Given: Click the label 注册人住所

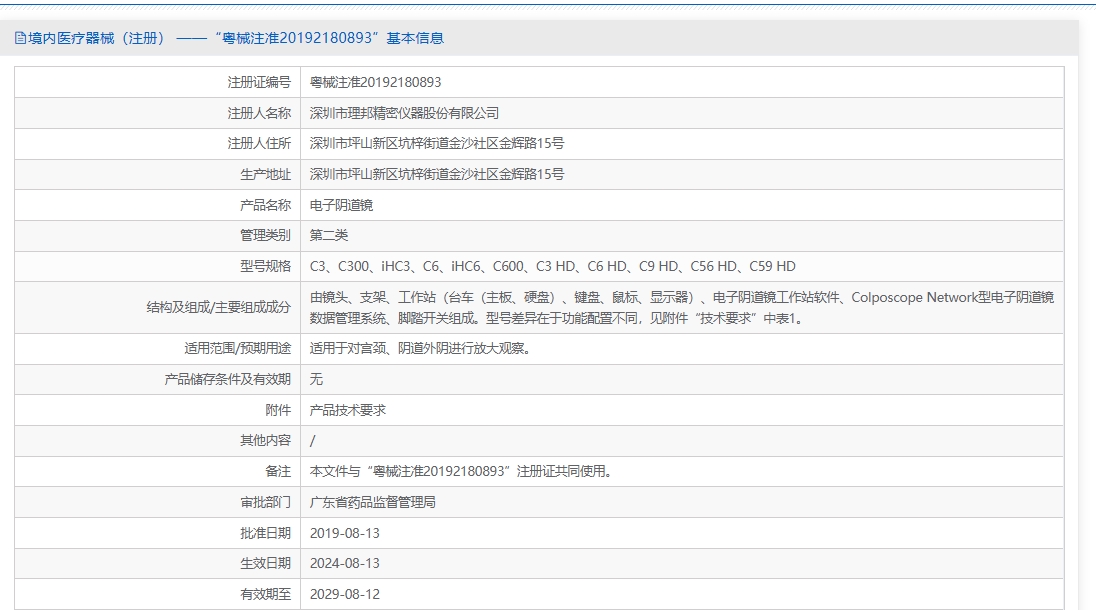Looking at the screenshot, I should point(259,143).
